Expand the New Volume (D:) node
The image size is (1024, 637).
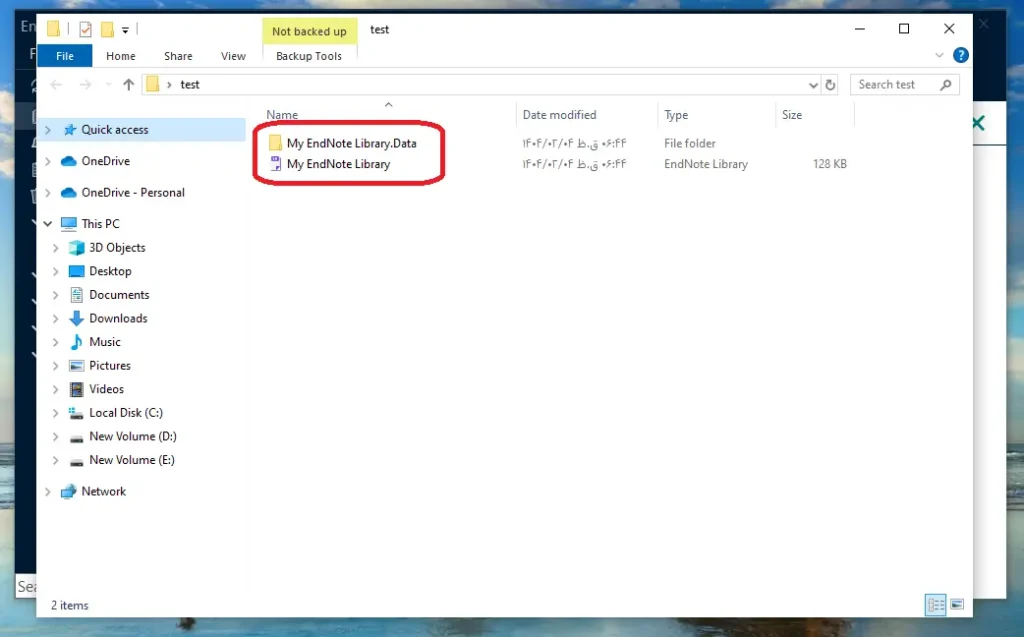point(56,436)
